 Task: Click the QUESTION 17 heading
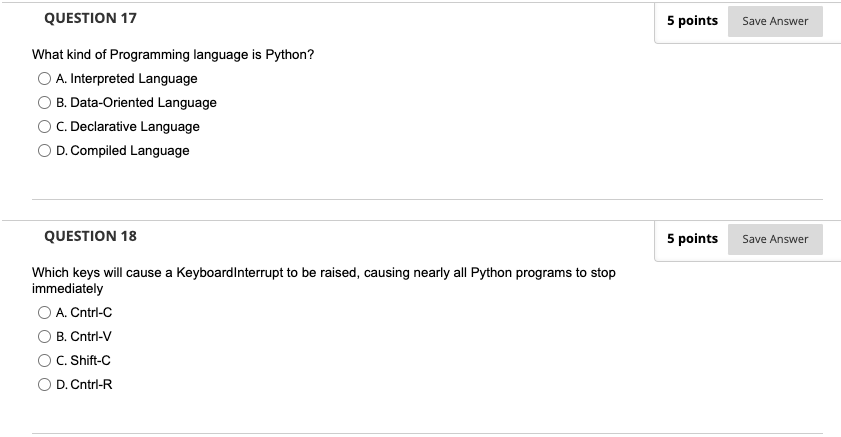(91, 18)
